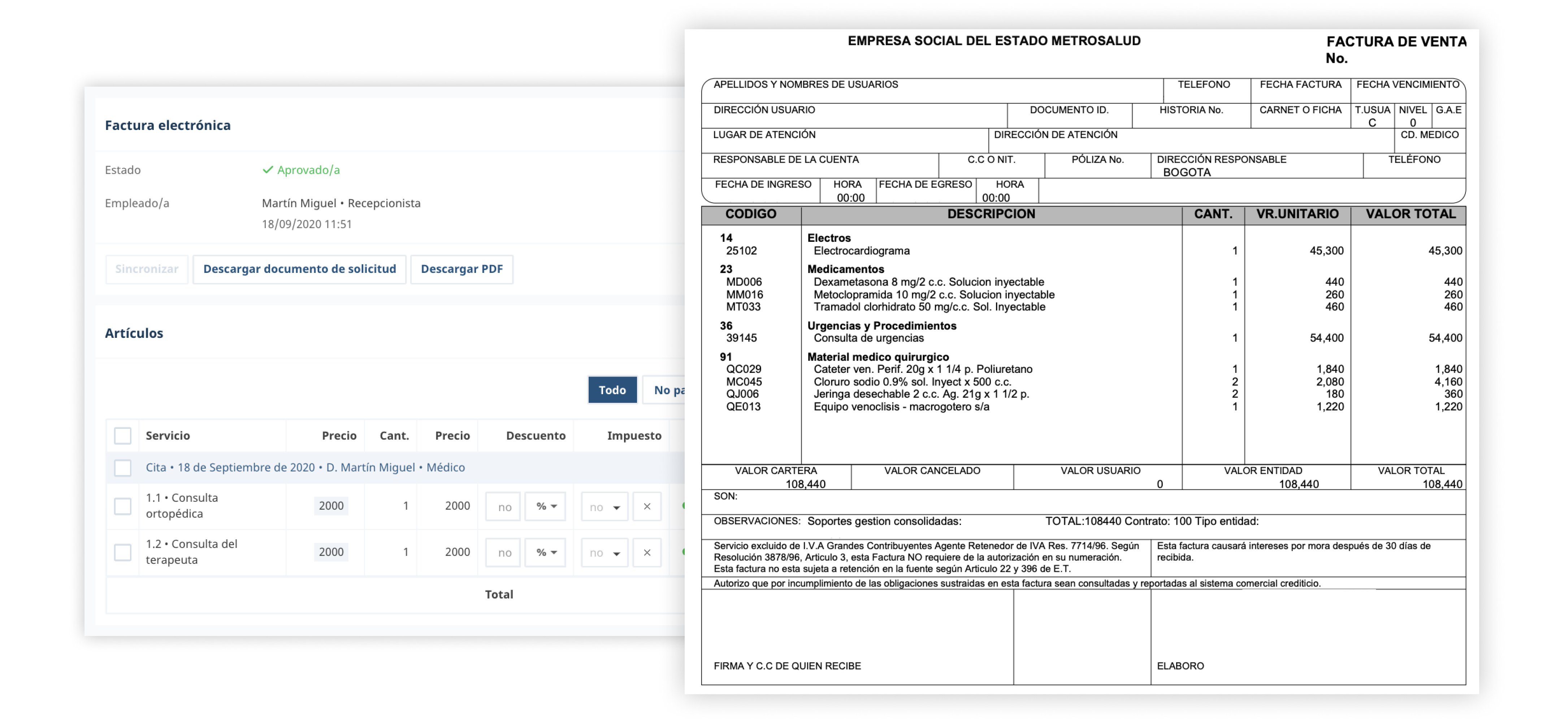The height and width of the screenshot is (723, 1568).
Task: Click Descargar documento de solicitud
Action: coord(300,269)
